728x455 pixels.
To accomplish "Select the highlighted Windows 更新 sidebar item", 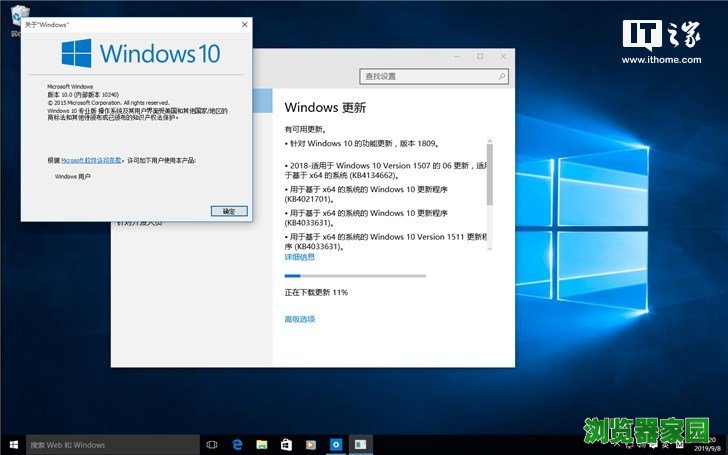I will (x=262, y=100).
